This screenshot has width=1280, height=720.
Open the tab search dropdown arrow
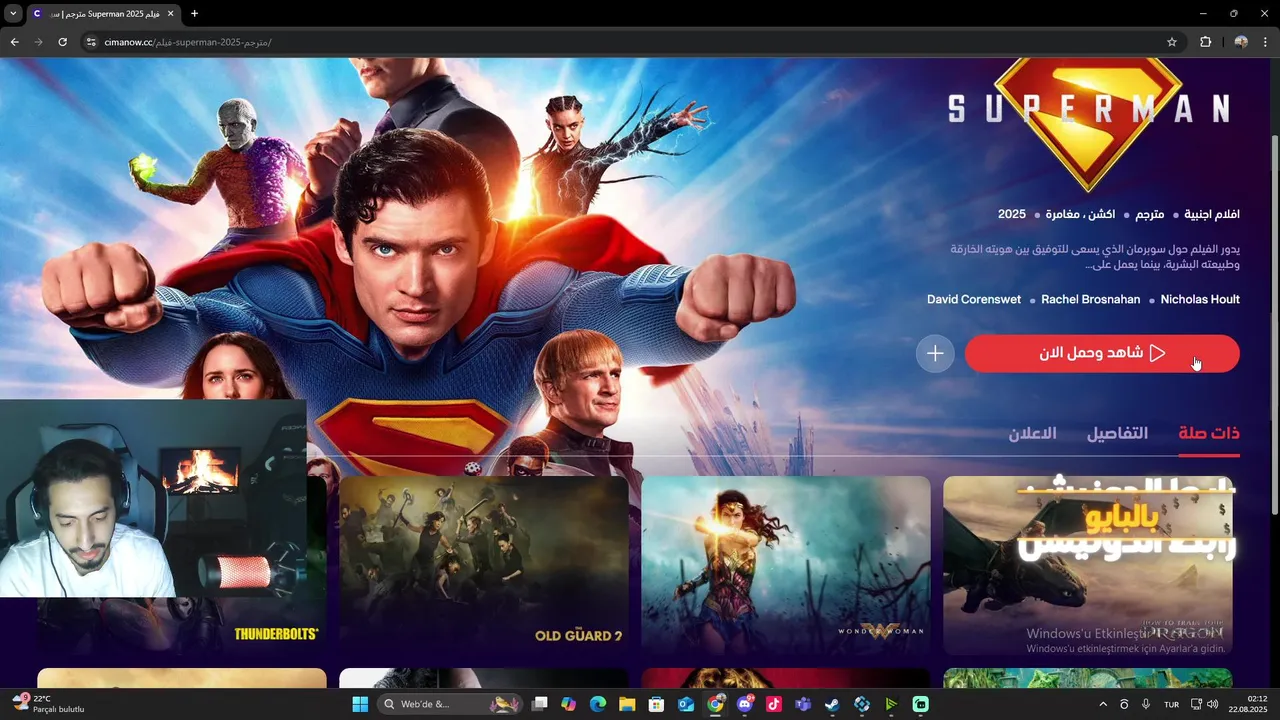pyautogui.click(x=13, y=13)
